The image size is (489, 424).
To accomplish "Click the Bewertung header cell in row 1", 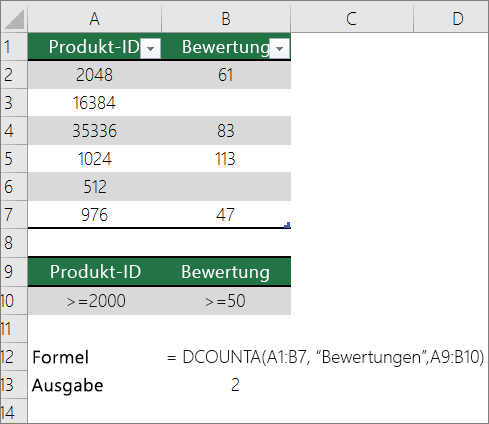I will (226, 47).
